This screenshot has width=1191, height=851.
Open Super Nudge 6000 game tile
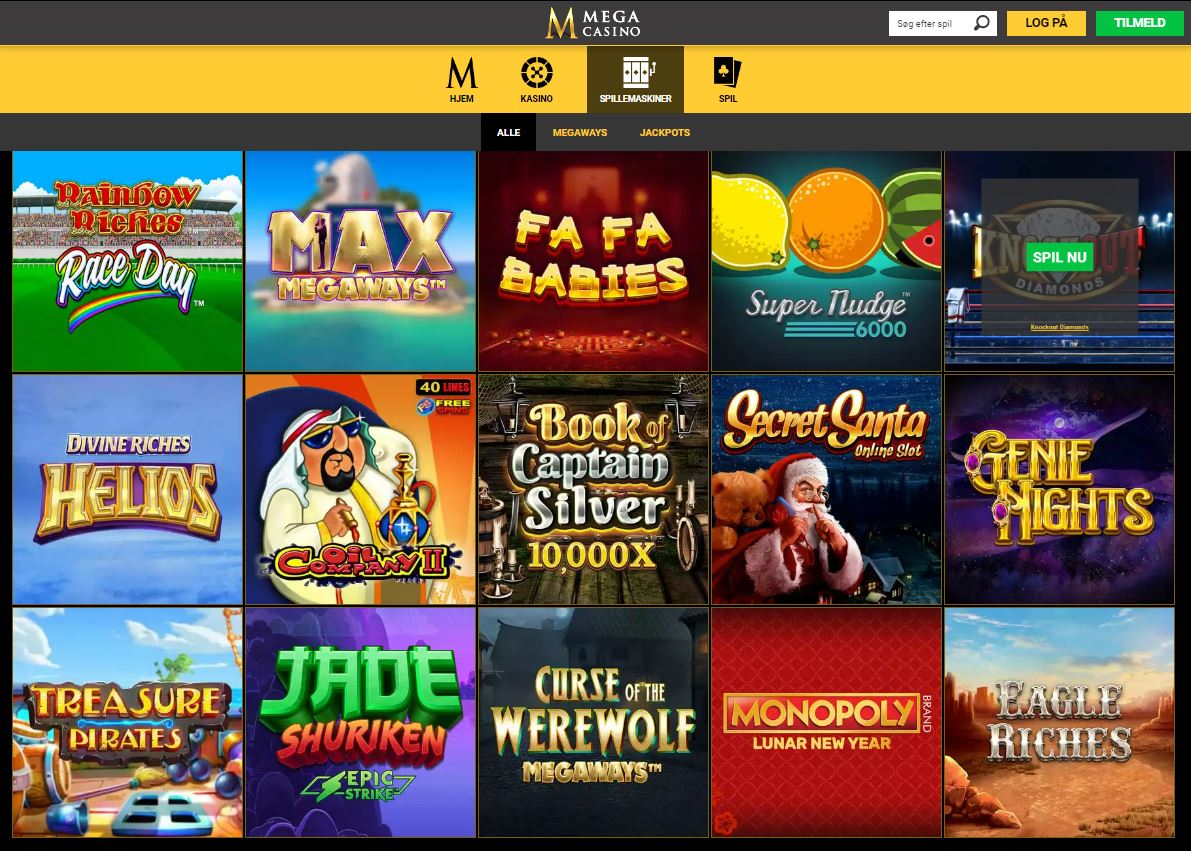(x=826, y=261)
